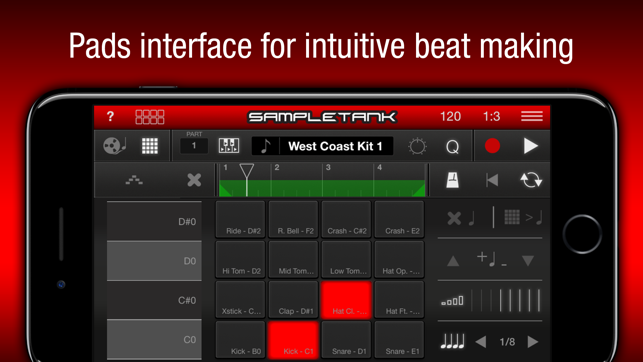Toggle the loop cycle icon

pyautogui.click(x=531, y=180)
